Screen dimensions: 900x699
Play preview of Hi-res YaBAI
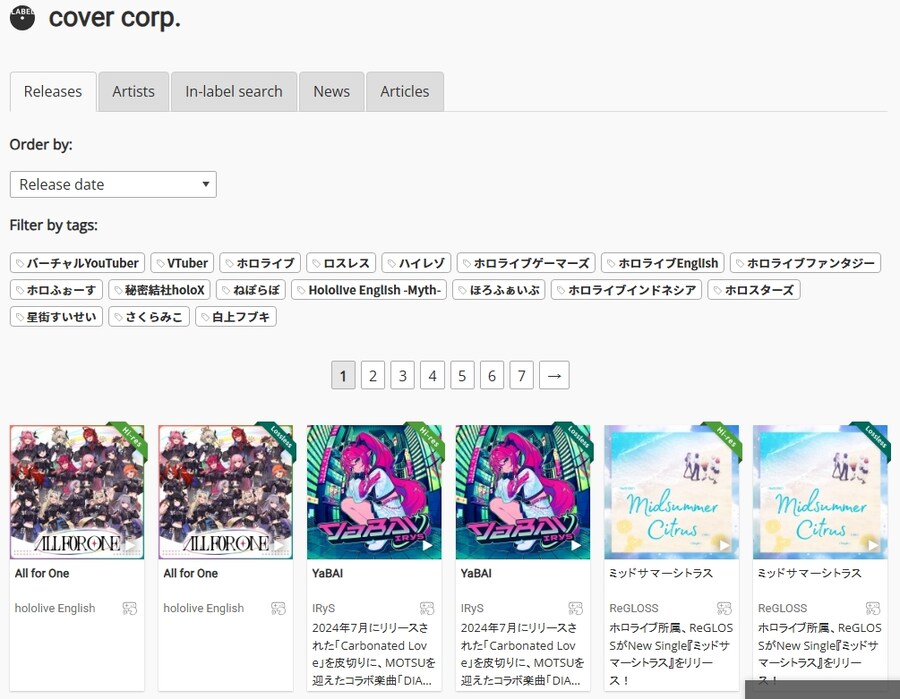coord(428,545)
